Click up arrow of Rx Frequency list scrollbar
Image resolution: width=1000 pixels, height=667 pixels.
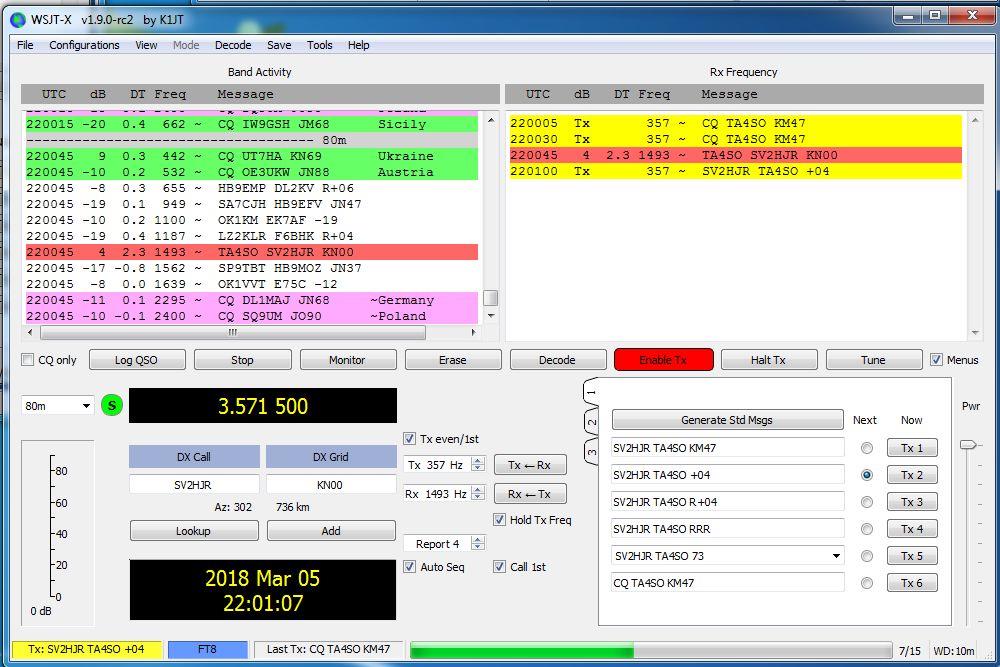[975, 120]
